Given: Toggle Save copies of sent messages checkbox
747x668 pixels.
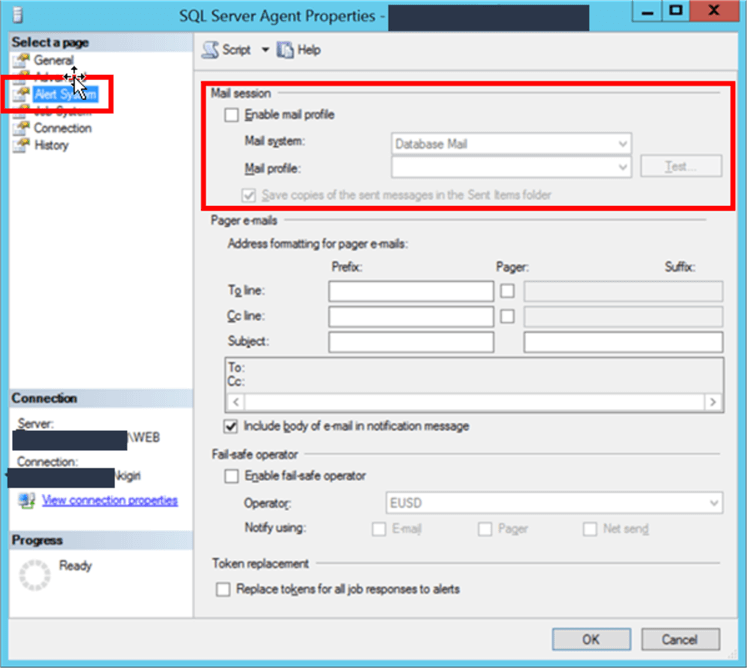Looking at the screenshot, I should point(249,195).
